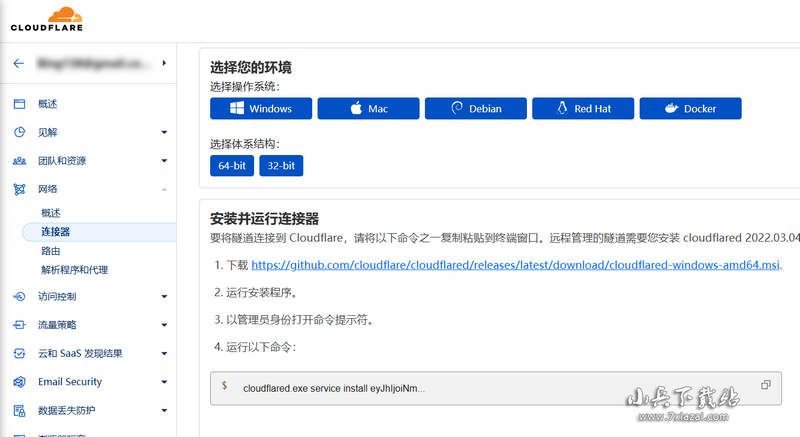Image resolution: width=800 pixels, height=437 pixels.
Task: Click the Cloudflare logo
Action: pyautogui.click(x=46, y=20)
